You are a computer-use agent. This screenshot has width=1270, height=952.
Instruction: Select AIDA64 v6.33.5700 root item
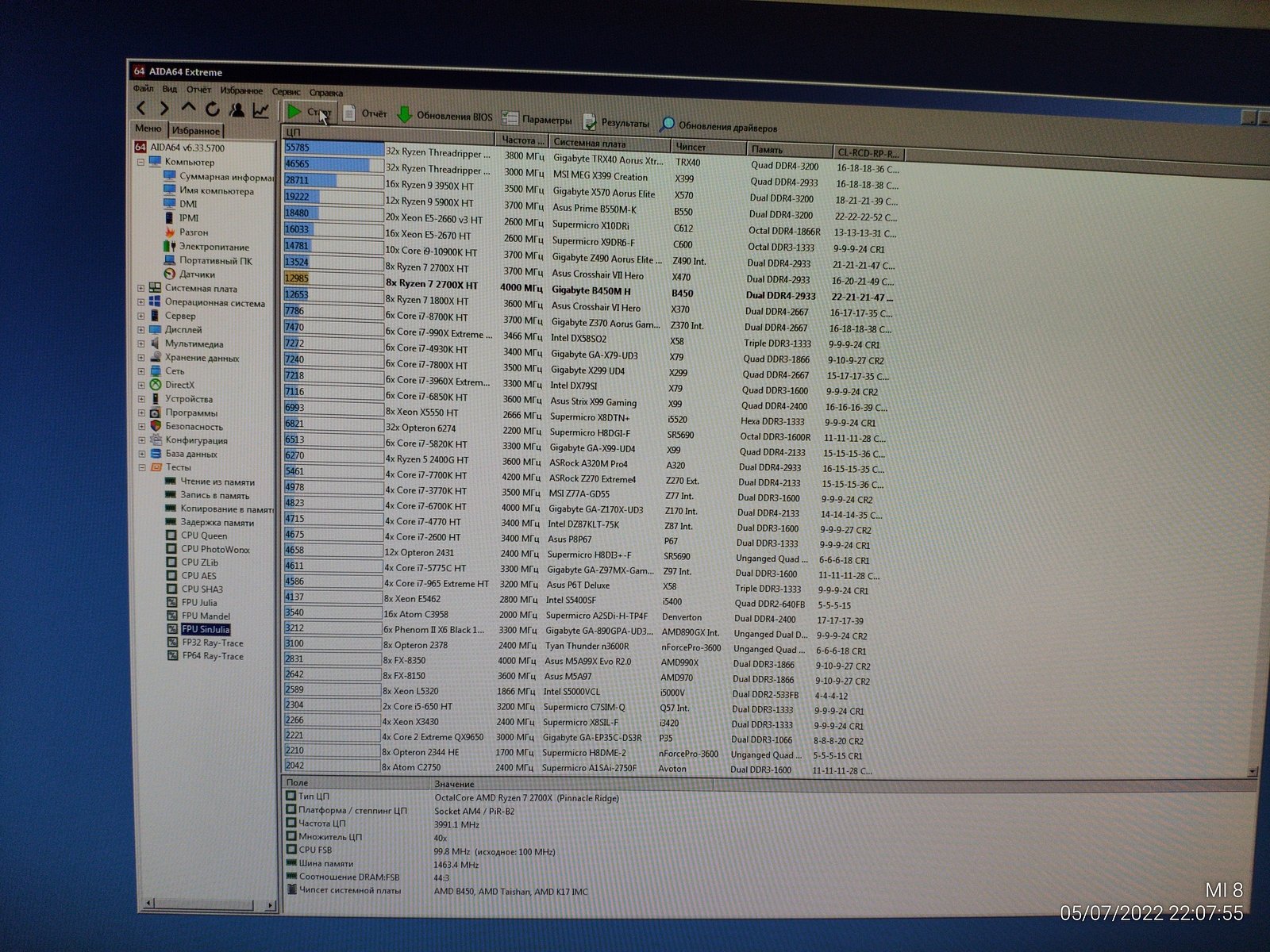tap(180, 148)
